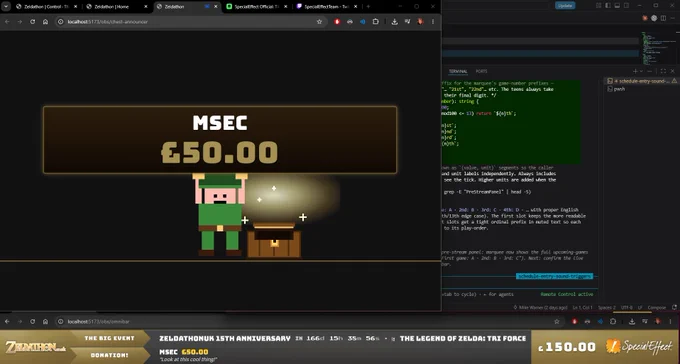Toggle the bottom panel in VS Code

pos(617,6)
